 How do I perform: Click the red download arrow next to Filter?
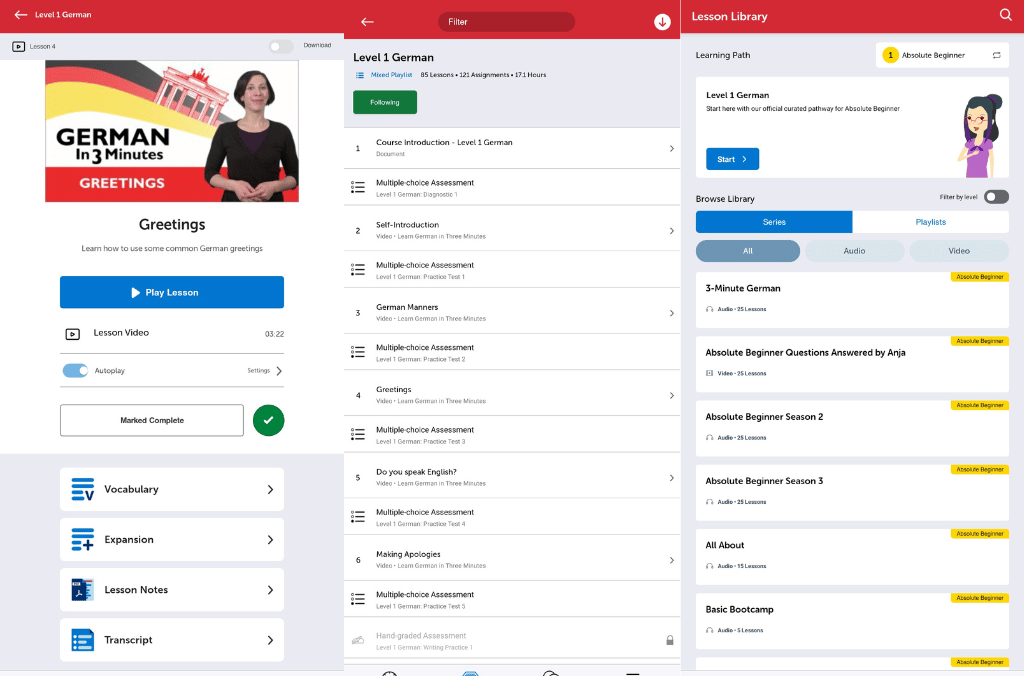662,22
